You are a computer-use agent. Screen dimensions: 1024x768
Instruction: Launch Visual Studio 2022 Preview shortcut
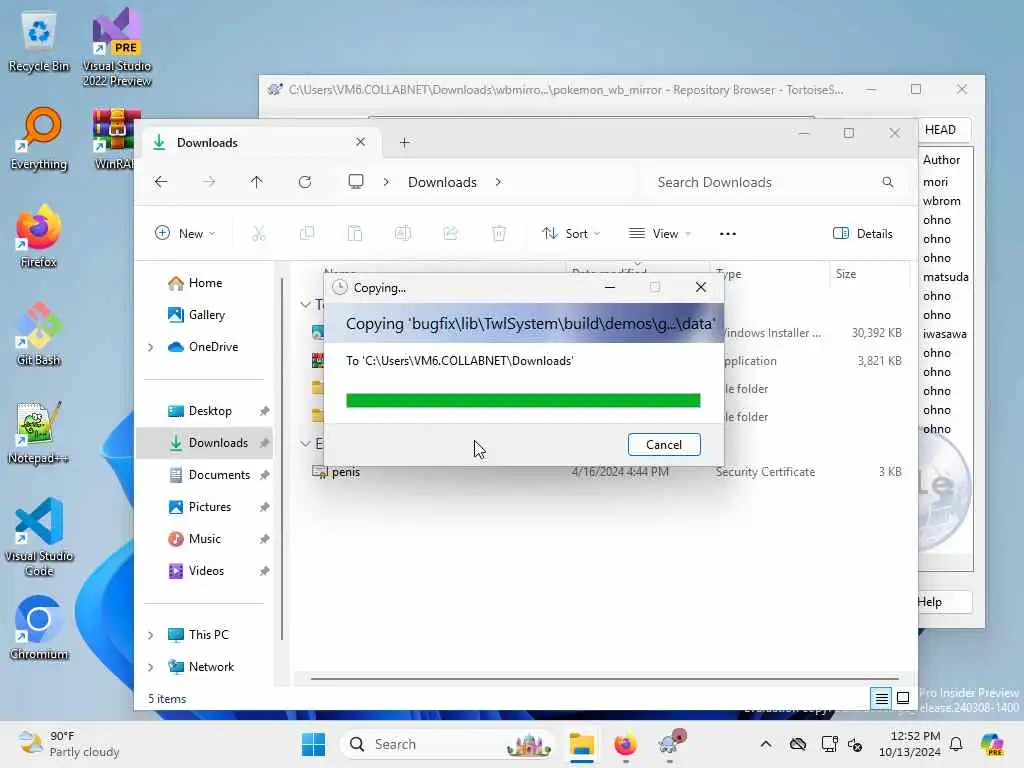coord(117,47)
